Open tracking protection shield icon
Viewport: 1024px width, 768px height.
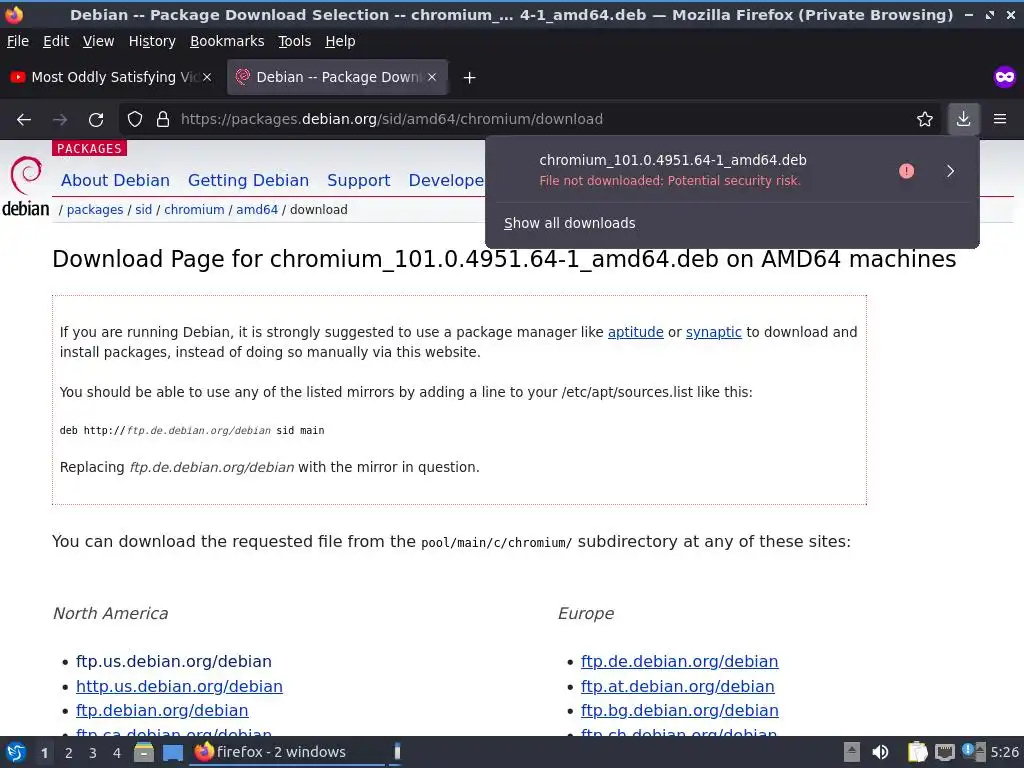135,120
